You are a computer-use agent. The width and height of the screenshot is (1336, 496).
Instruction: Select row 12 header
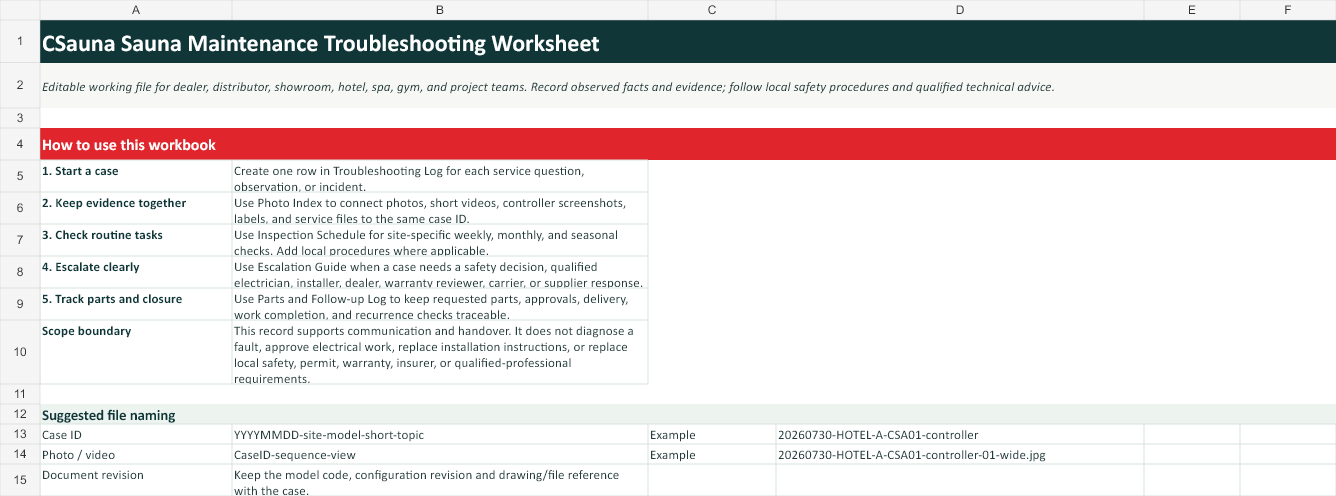20,414
